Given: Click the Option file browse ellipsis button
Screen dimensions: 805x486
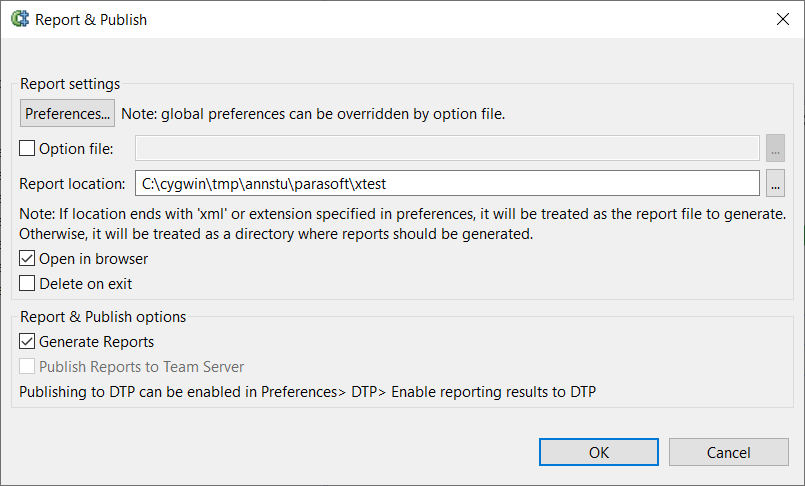Looking at the screenshot, I should 775,148.
